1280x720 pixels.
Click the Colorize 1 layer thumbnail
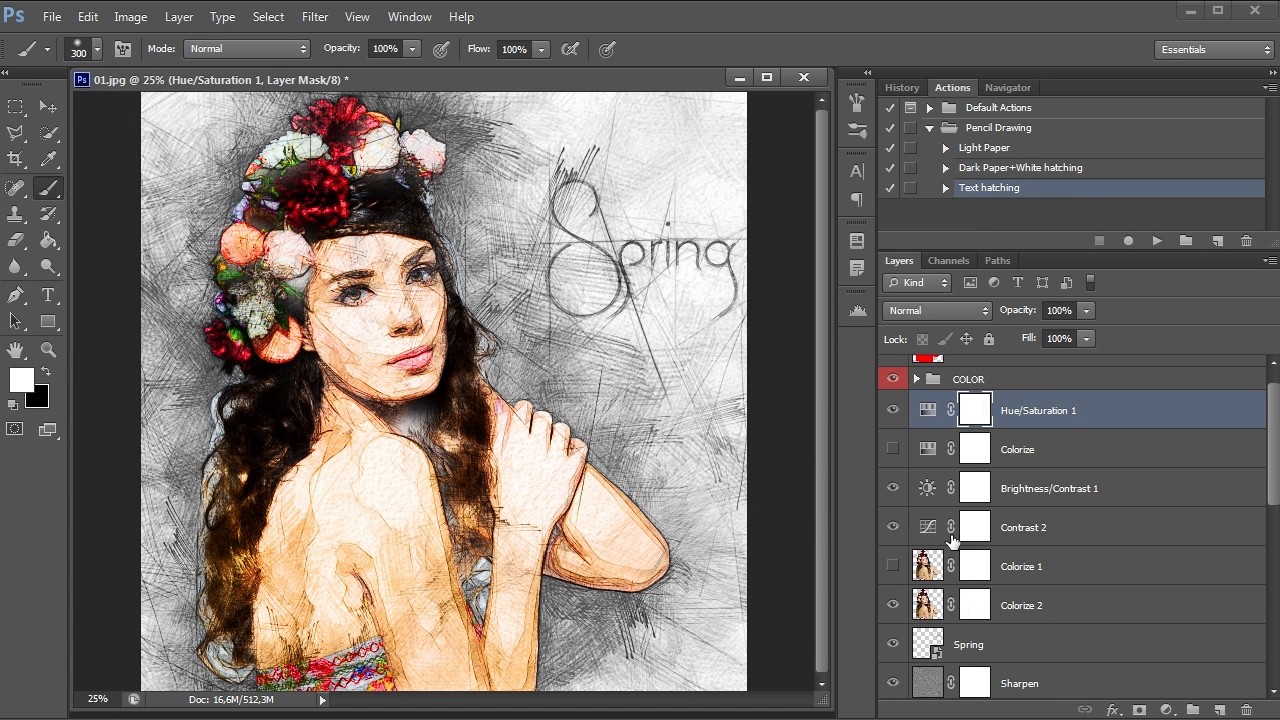pos(927,565)
